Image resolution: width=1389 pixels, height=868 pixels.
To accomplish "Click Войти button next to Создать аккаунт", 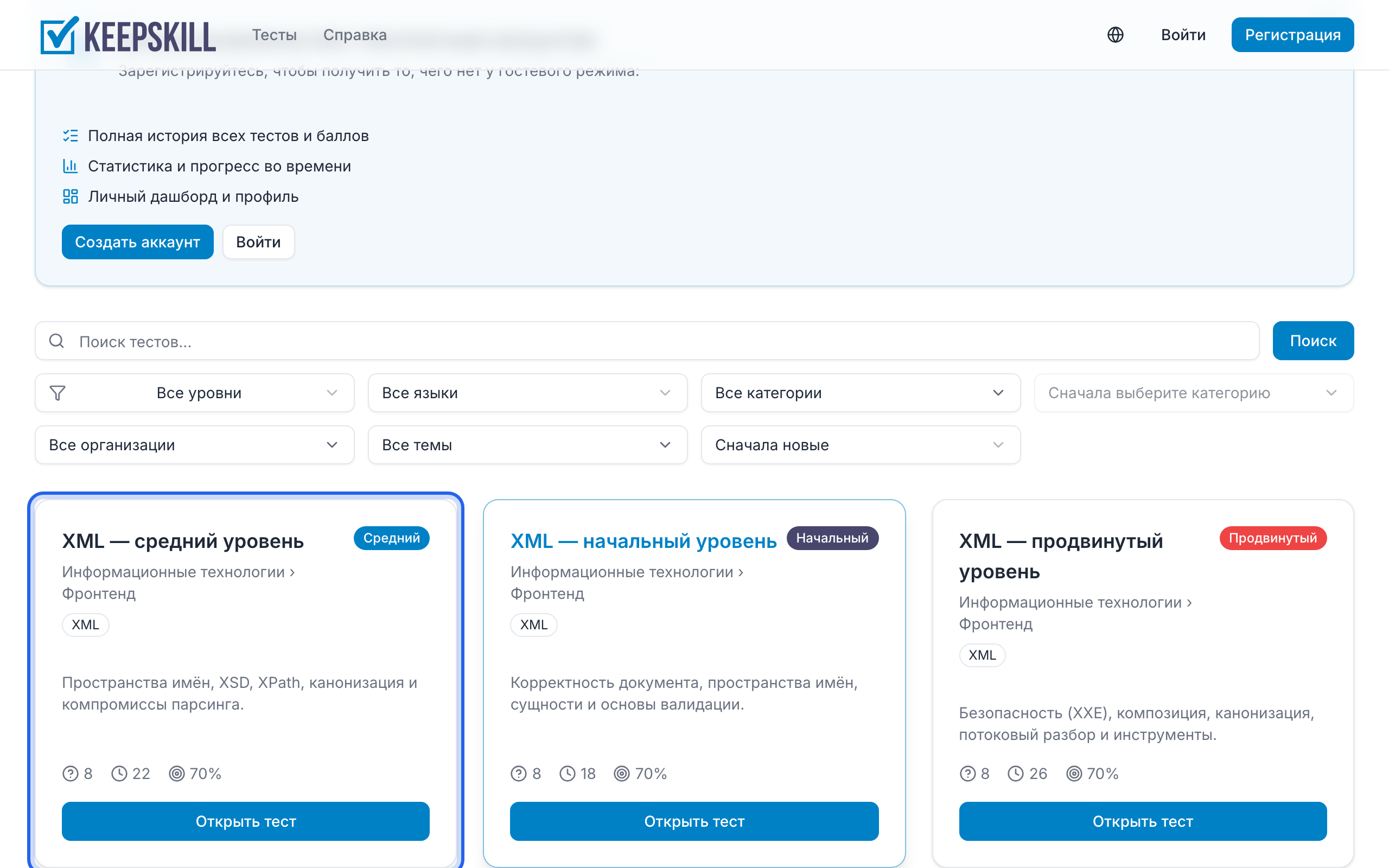I will [258, 242].
